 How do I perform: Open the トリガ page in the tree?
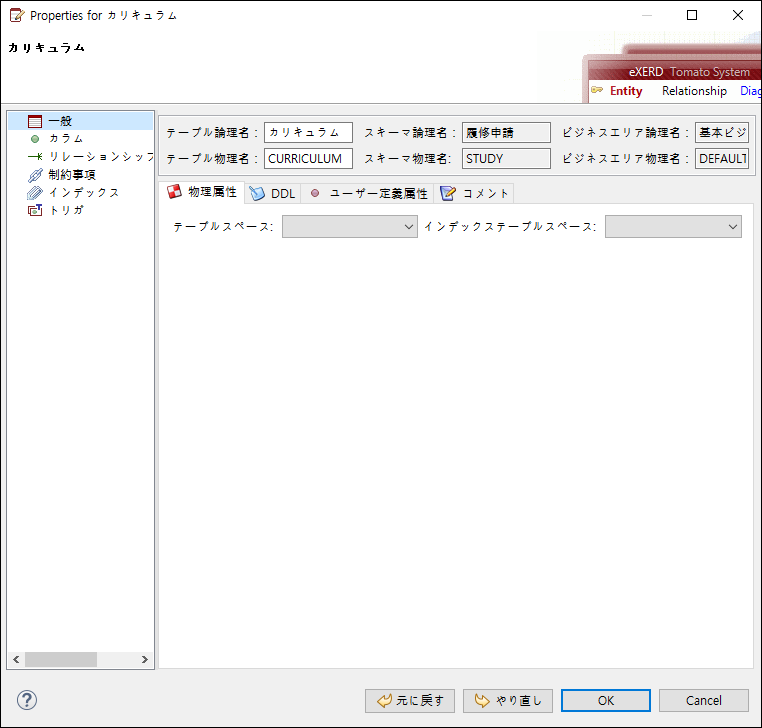click(x=66, y=210)
